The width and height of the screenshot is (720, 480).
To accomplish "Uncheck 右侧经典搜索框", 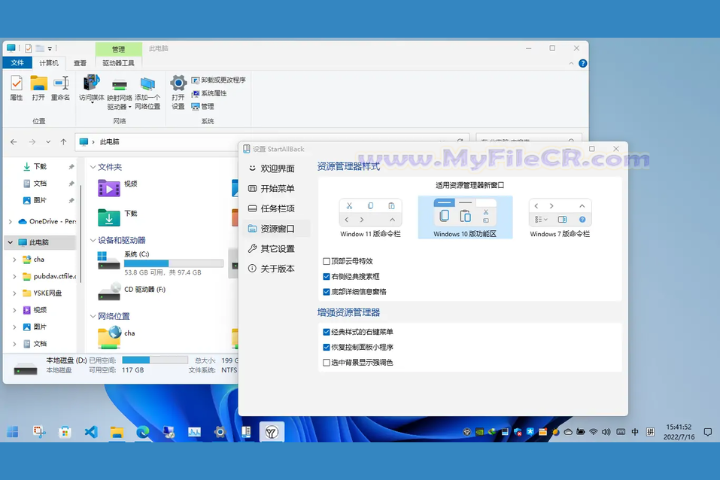I will click(326, 277).
